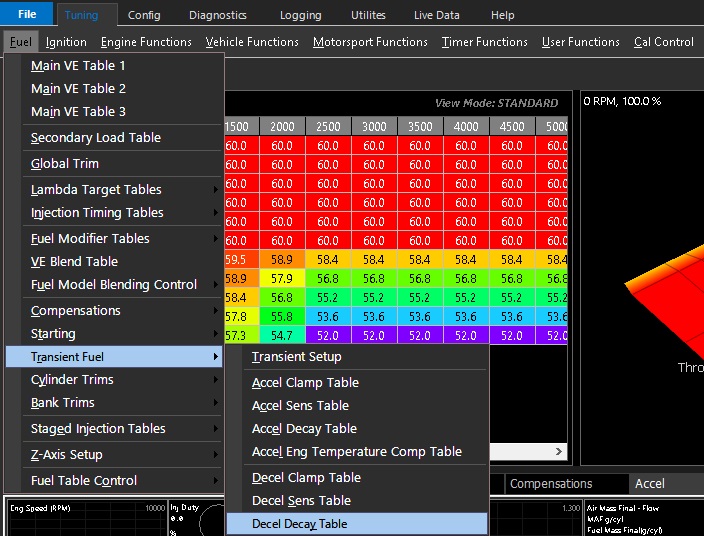Viewport: 704px width, 536px height.
Task: Click the Air Mass Final - Flow readout
Action: pos(623,508)
